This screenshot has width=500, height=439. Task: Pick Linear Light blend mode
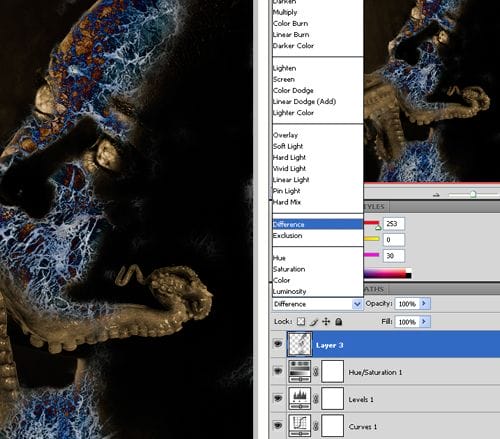pos(291,180)
